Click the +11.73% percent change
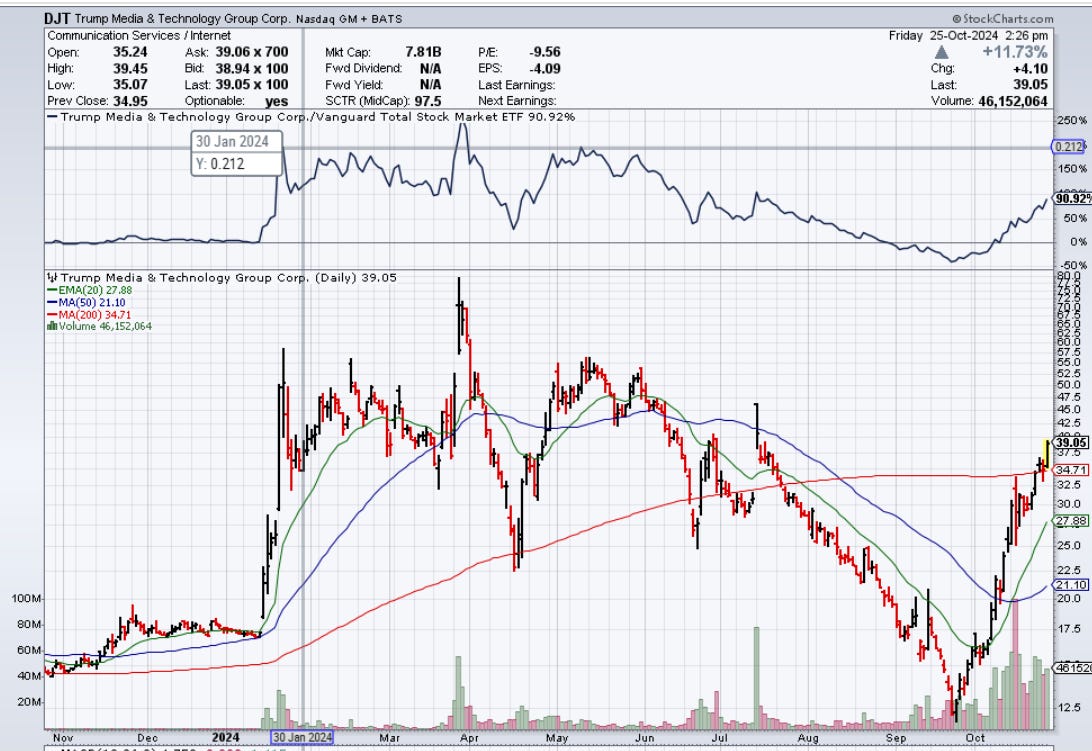Viewport: 1092px width, 751px height. point(1015,52)
